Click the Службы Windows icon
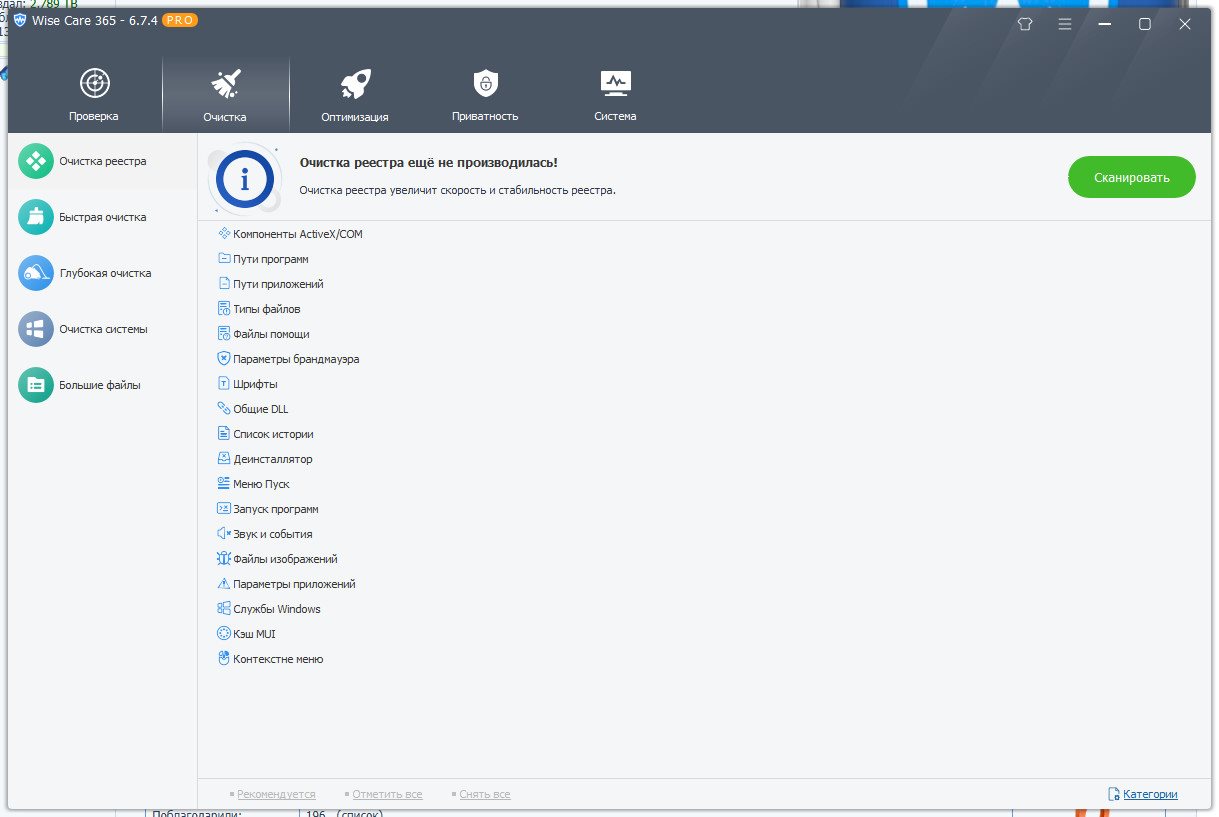This screenshot has width=1219, height=817. click(x=224, y=608)
